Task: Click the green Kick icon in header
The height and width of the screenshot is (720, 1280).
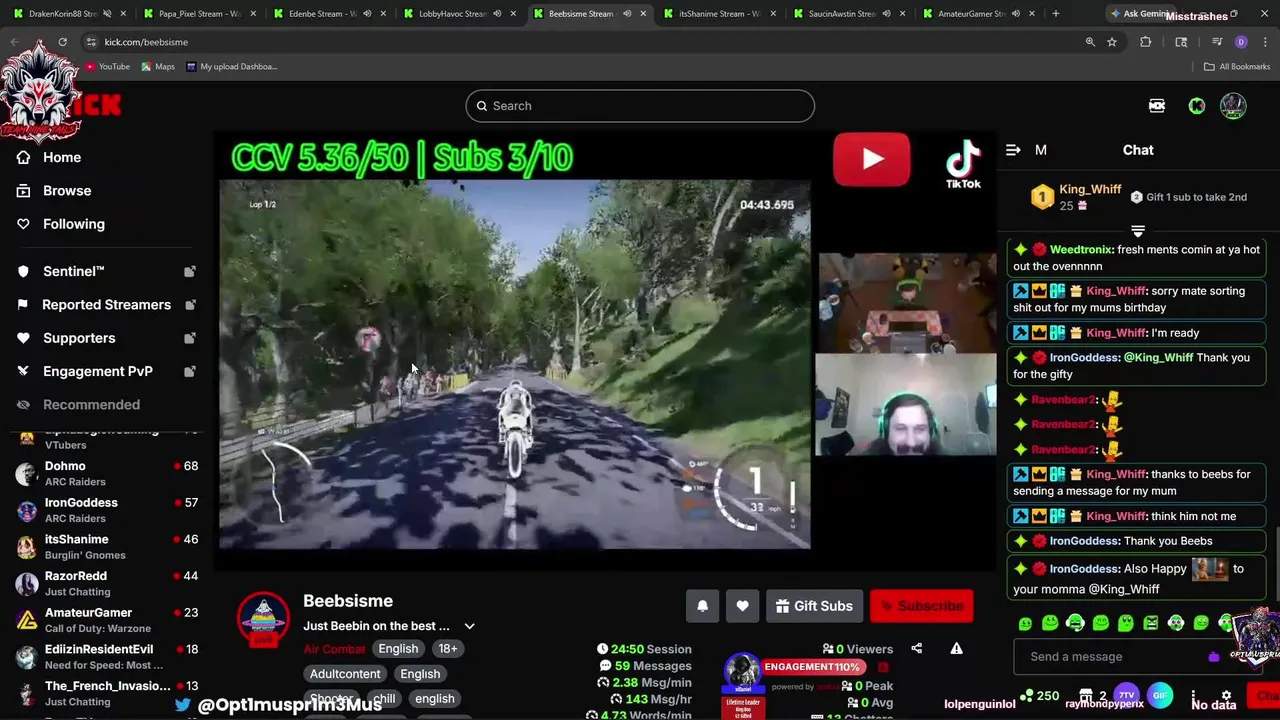Action: click(x=1196, y=106)
